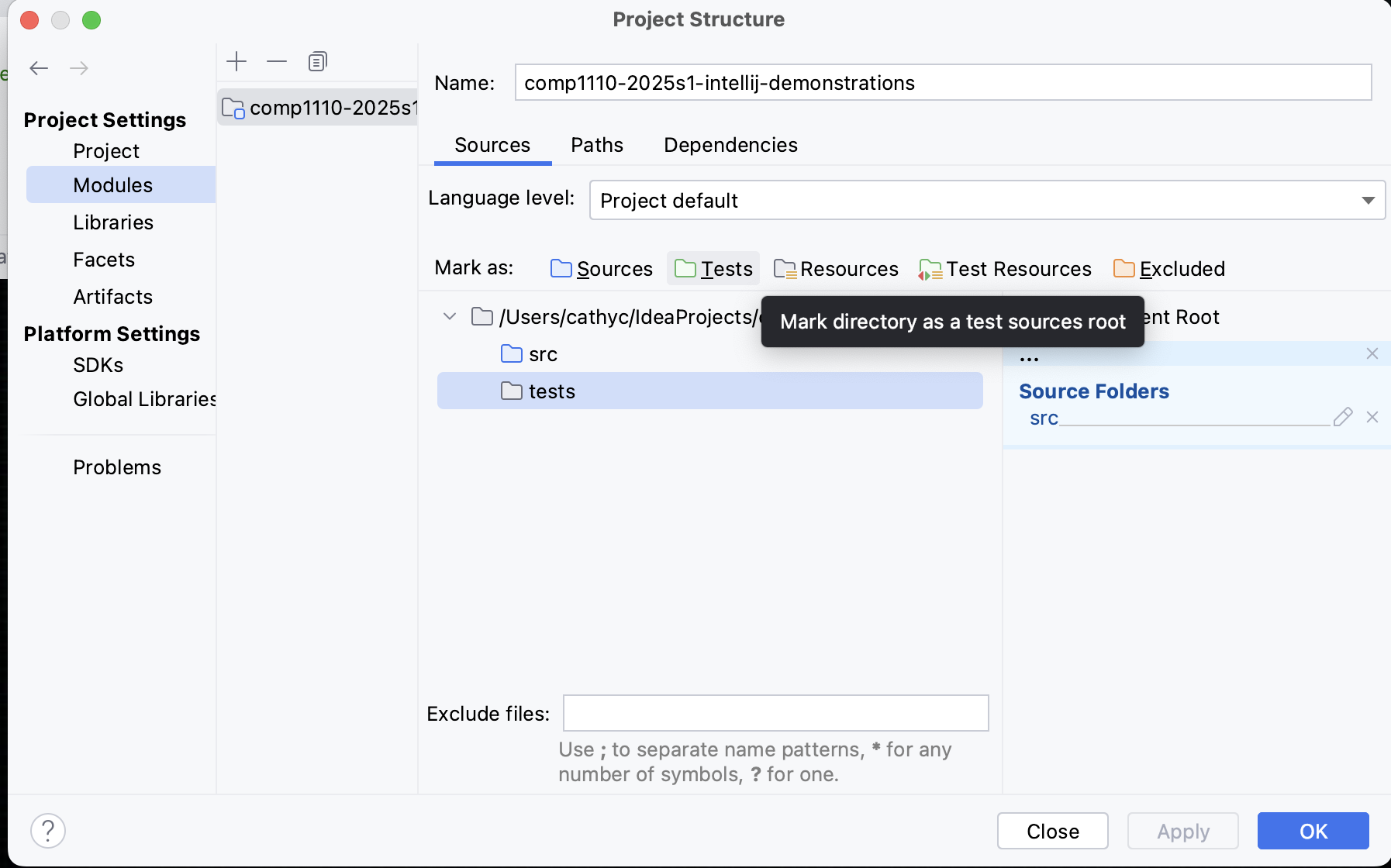Add a new module with the plus icon

[x=236, y=61]
